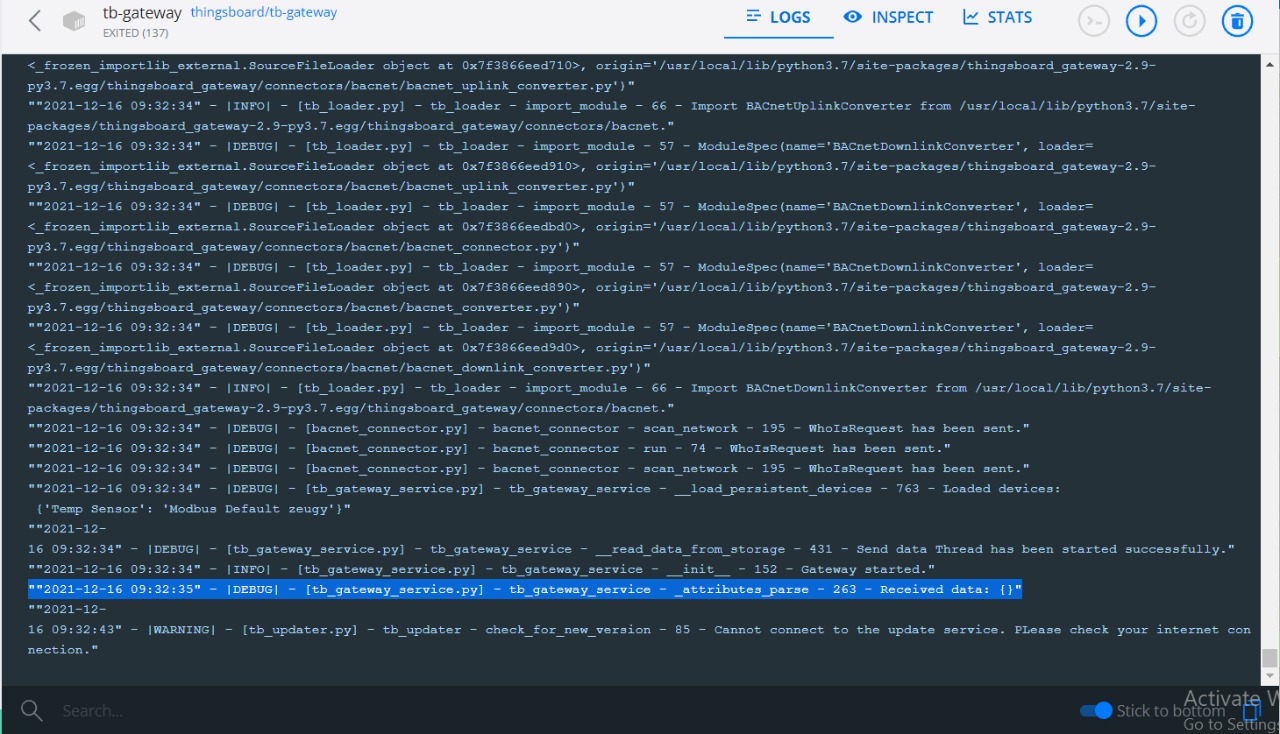Start the tb-gateway container with the play icon
The height and width of the screenshot is (734, 1280).
pos(1141,19)
